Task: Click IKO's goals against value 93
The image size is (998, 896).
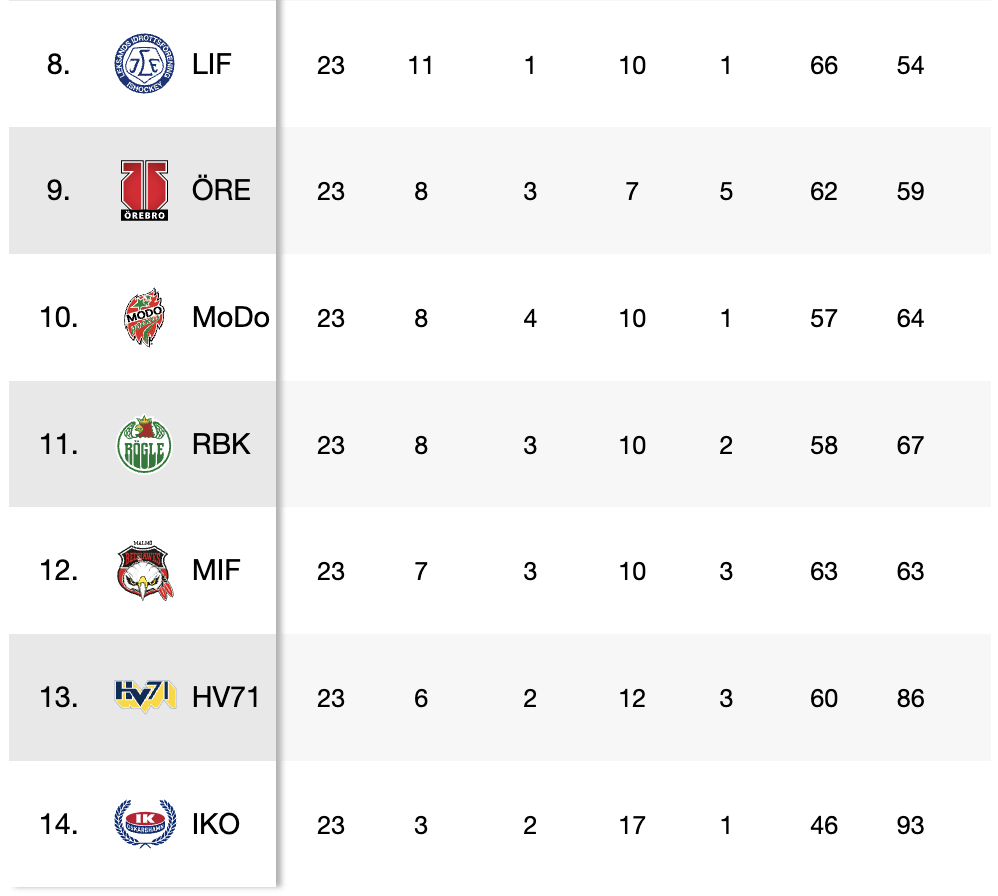Action: [910, 825]
